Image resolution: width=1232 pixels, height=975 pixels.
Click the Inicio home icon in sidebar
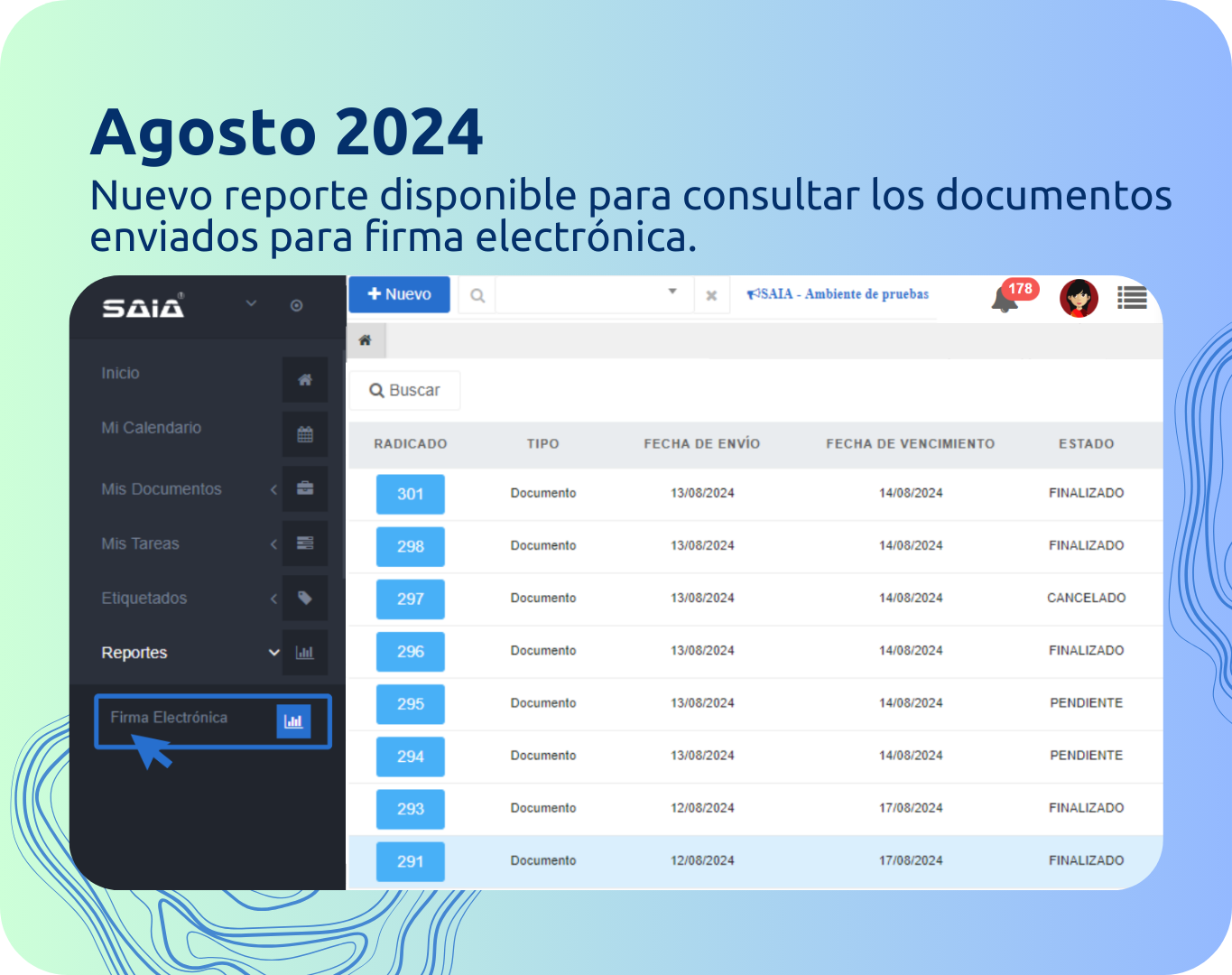305,380
